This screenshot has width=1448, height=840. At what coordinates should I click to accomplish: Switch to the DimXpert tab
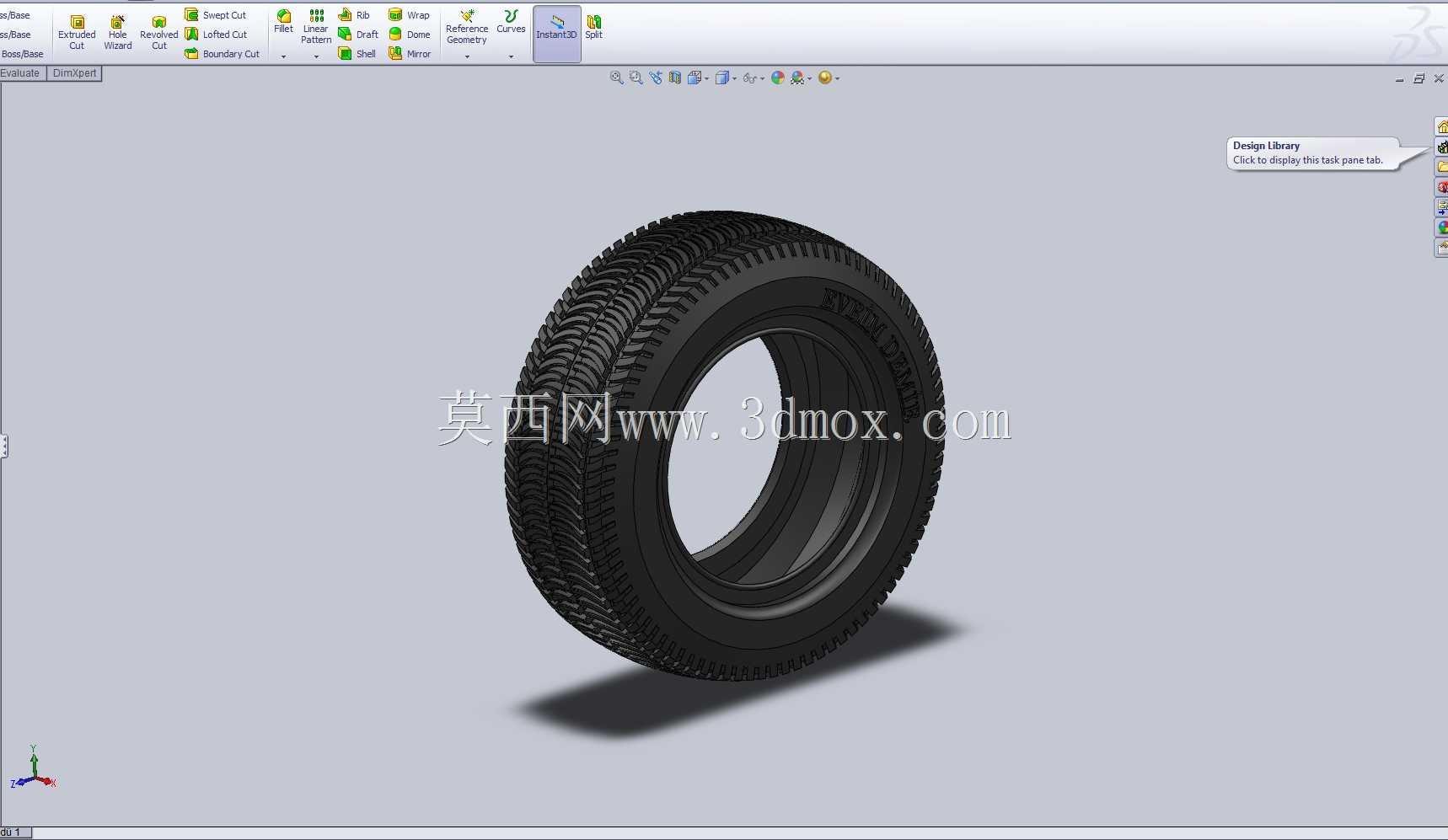[x=74, y=73]
